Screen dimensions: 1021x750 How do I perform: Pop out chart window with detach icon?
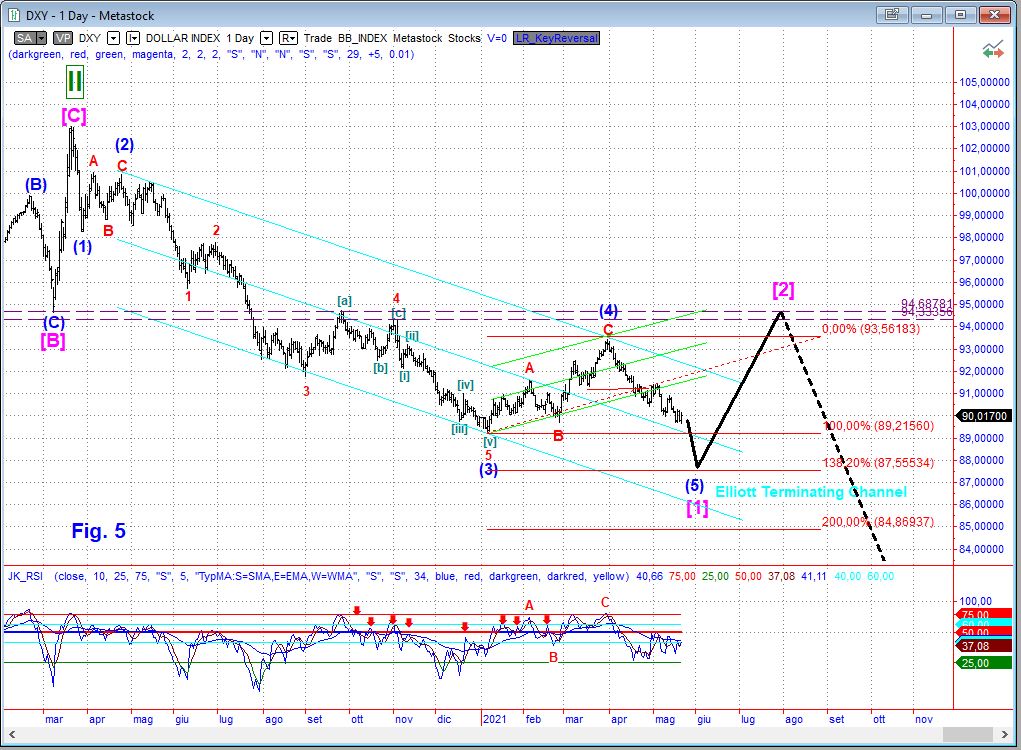coord(889,15)
